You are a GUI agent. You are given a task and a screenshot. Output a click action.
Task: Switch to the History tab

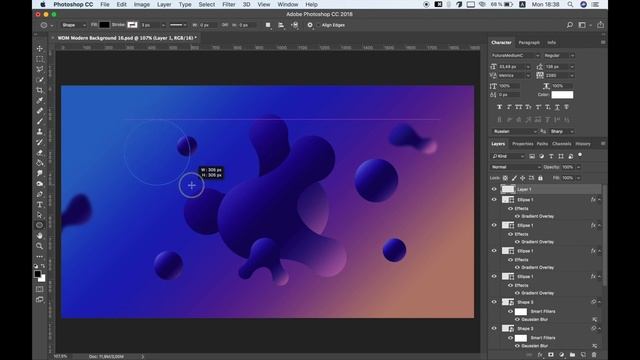pos(583,144)
